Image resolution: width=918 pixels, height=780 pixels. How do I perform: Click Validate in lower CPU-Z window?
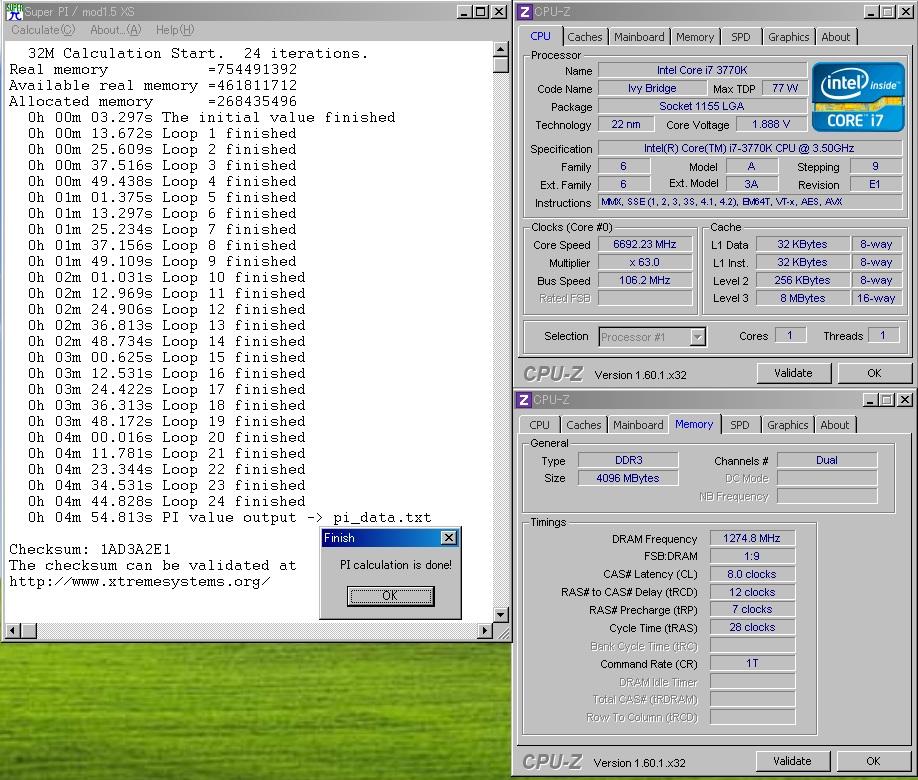[x=792, y=761]
